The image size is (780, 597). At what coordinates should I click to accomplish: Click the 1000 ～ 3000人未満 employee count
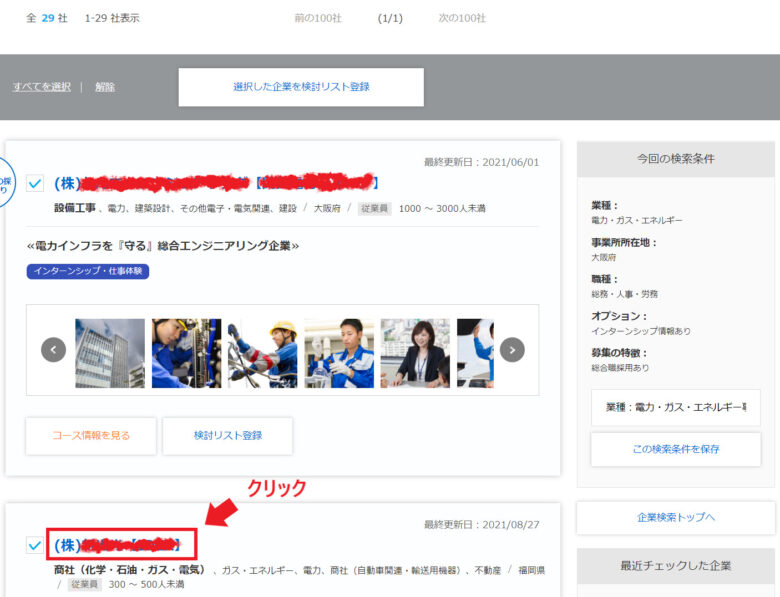(442, 208)
